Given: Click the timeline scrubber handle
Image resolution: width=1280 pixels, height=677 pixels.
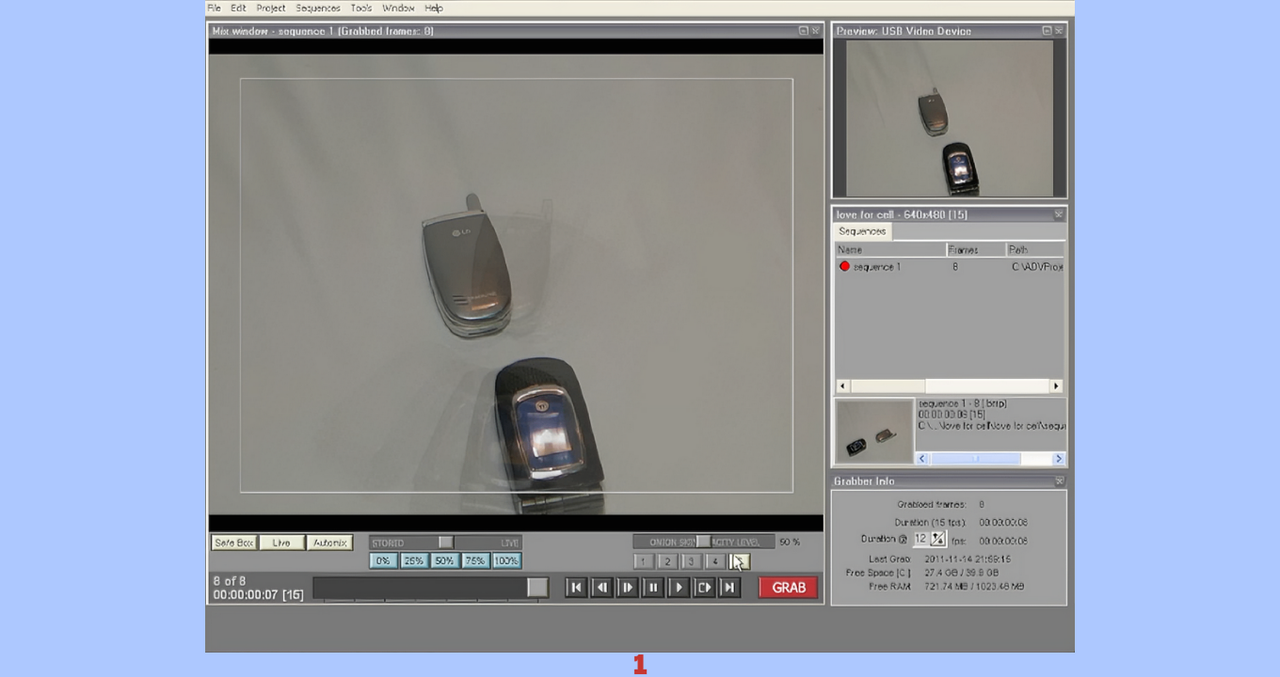Looking at the screenshot, I should click(537, 587).
